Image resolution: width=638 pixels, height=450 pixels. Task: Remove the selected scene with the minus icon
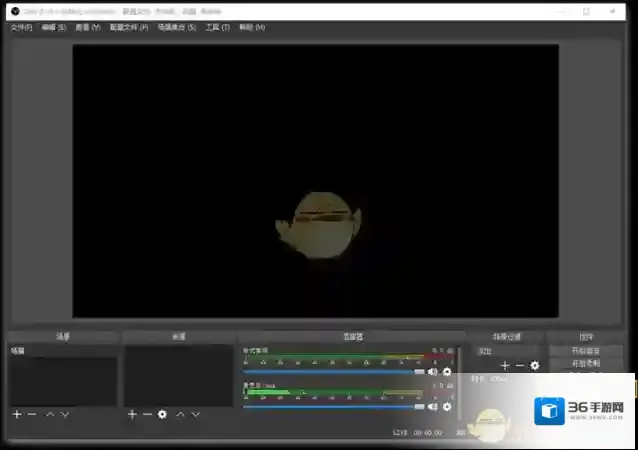pyautogui.click(x=32, y=414)
